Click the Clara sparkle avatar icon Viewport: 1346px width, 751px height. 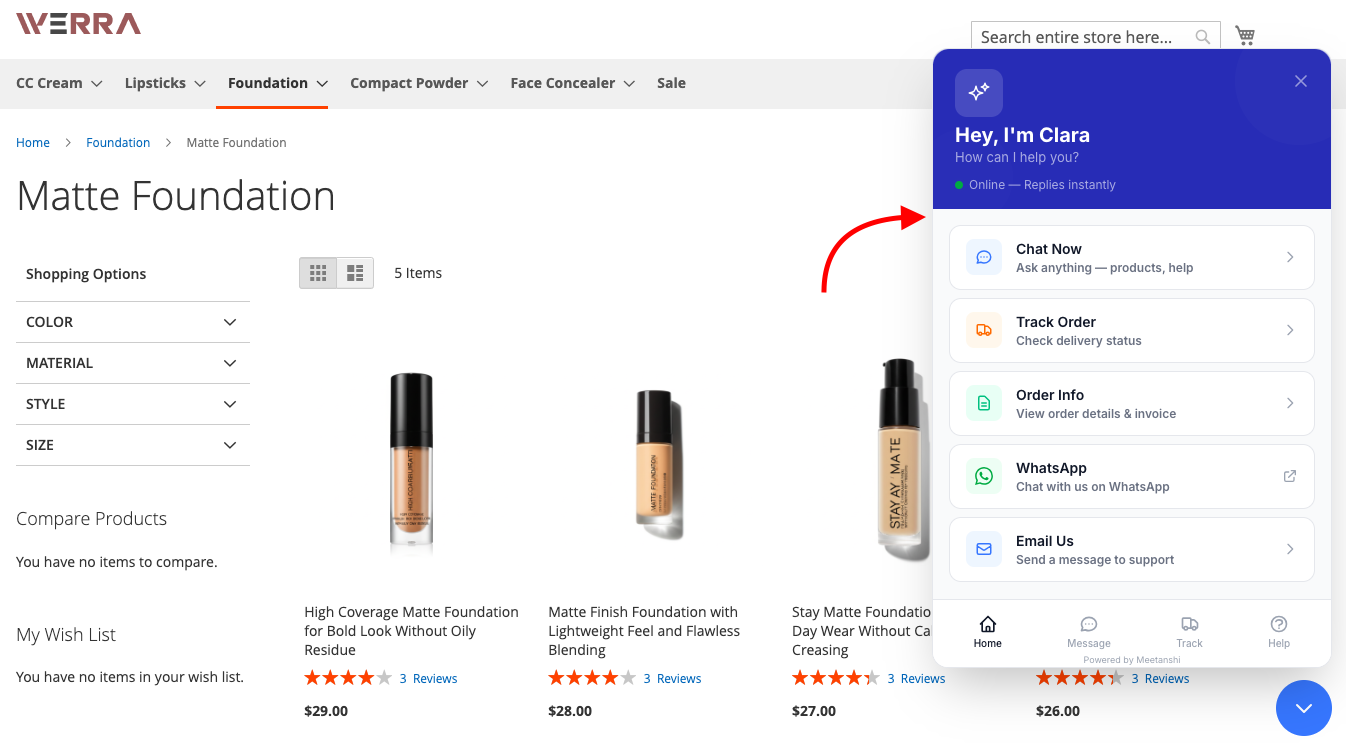click(x=979, y=93)
